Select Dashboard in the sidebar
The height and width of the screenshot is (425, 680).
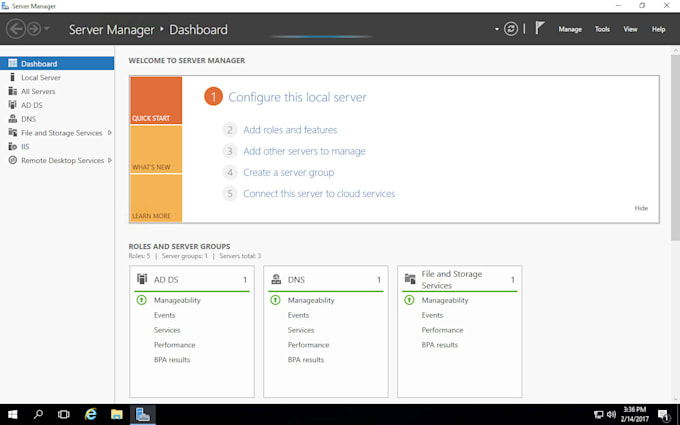57,63
